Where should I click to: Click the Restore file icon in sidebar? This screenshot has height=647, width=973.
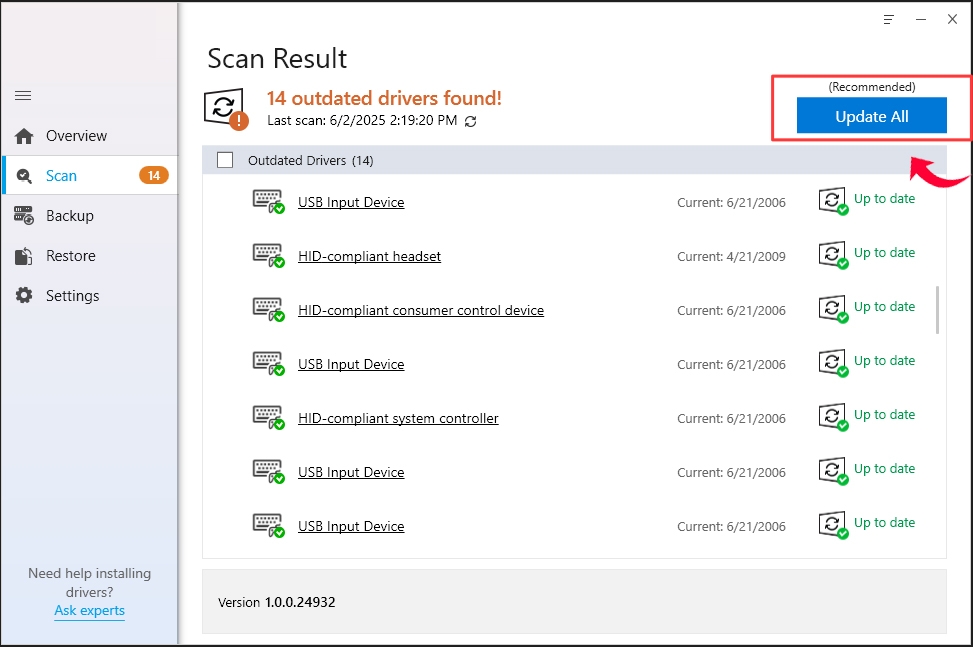25,256
